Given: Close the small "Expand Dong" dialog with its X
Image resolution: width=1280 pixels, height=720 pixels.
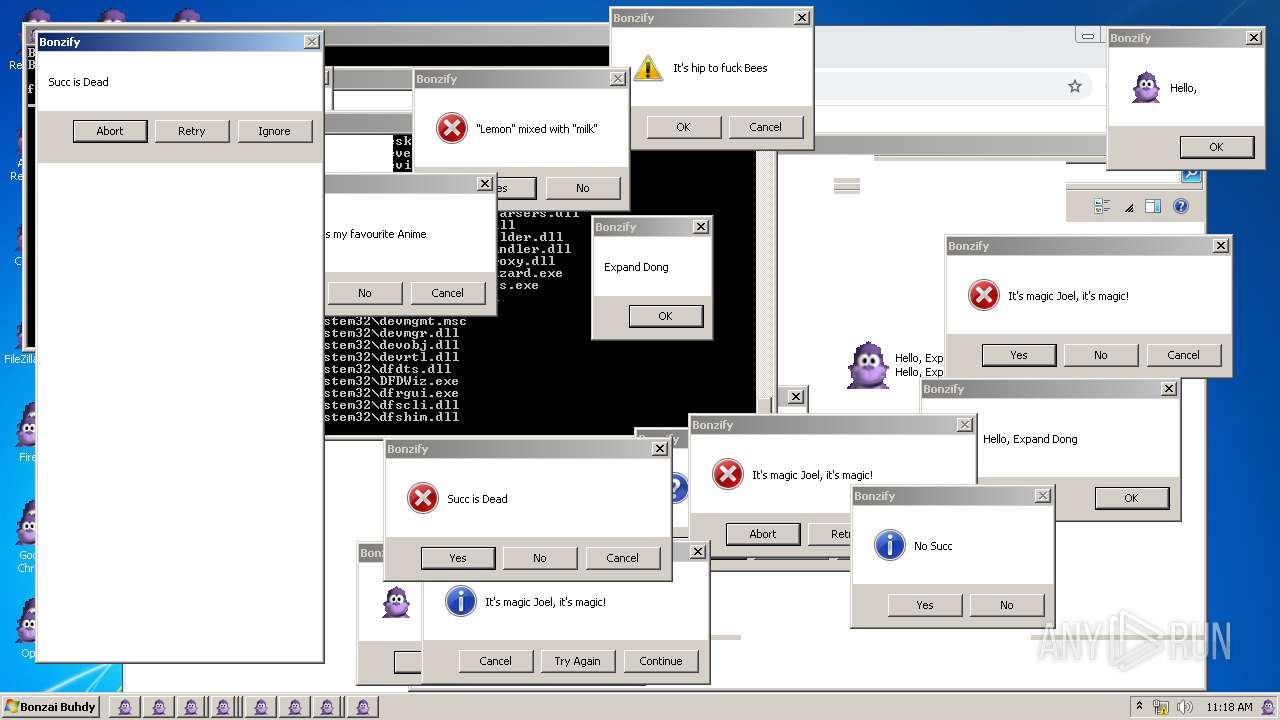Looking at the screenshot, I should pos(701,227).
